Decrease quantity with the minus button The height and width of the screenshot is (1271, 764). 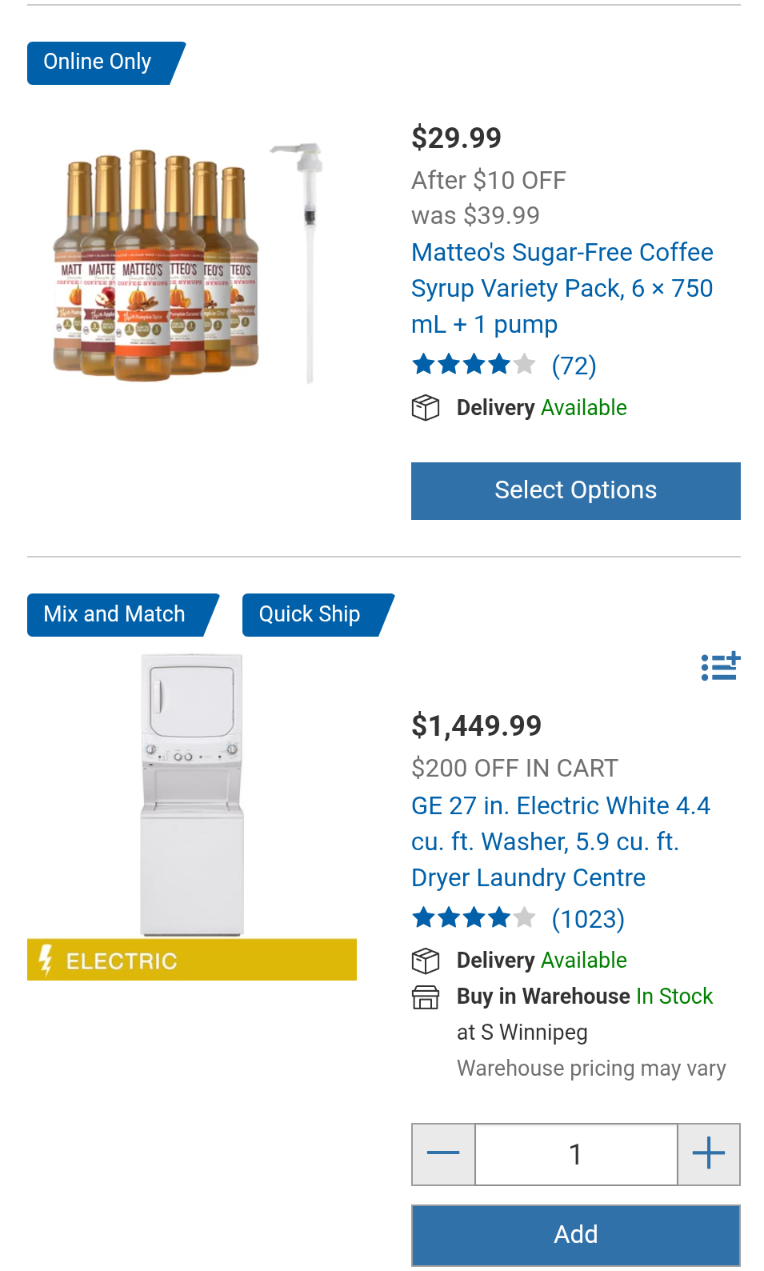(443, 1154)
